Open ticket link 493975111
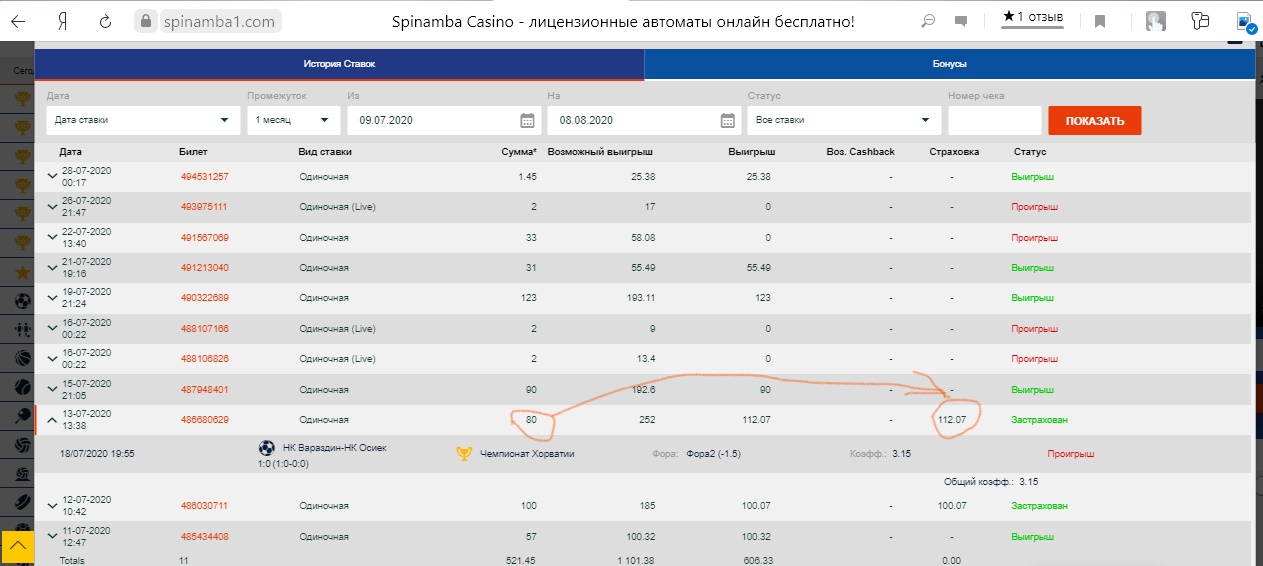The height and width of the screenshot is (566, 1263). click(205, 207)
